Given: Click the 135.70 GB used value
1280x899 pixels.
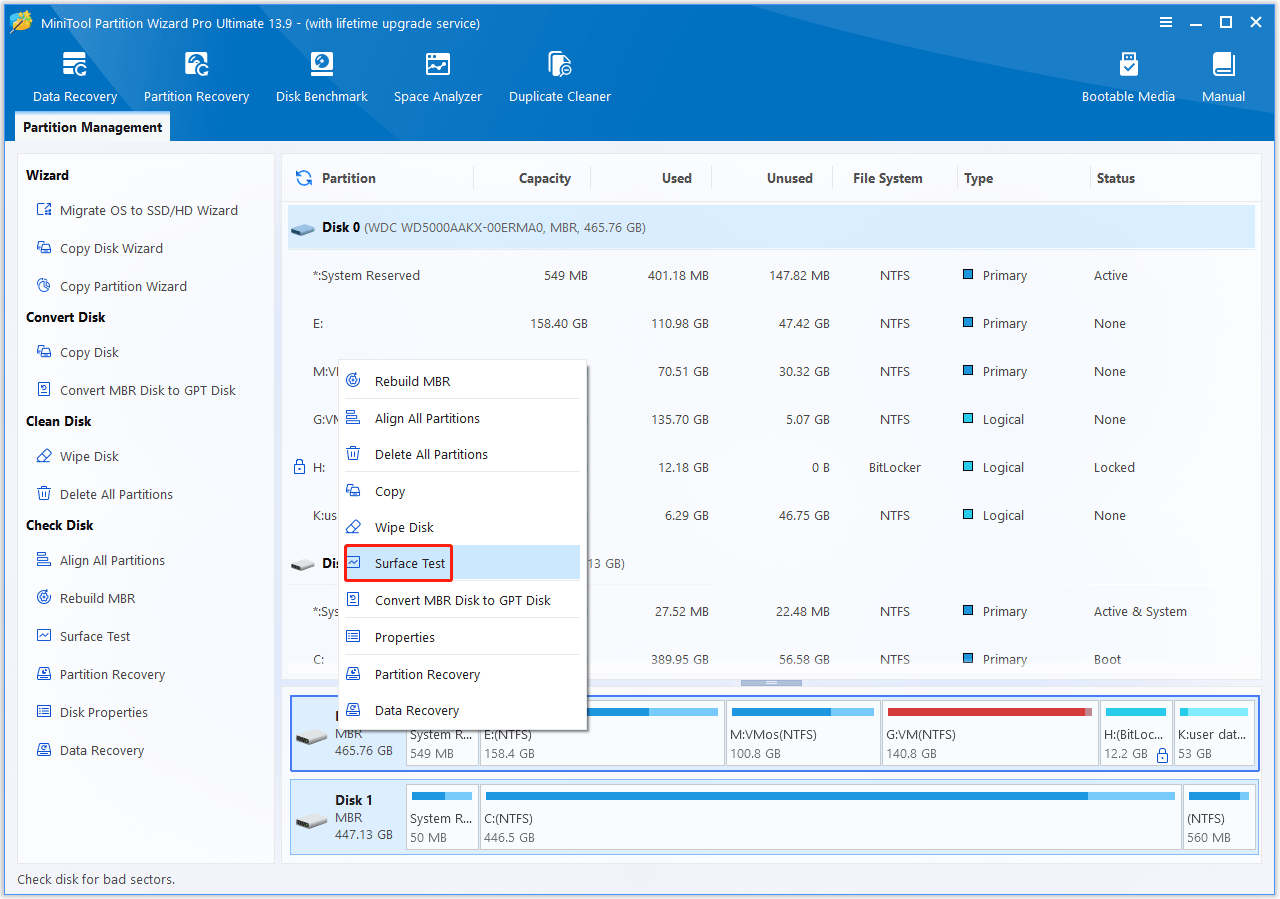Looking at the screenshot, I should pyautogui.click(x=680, y=419).
